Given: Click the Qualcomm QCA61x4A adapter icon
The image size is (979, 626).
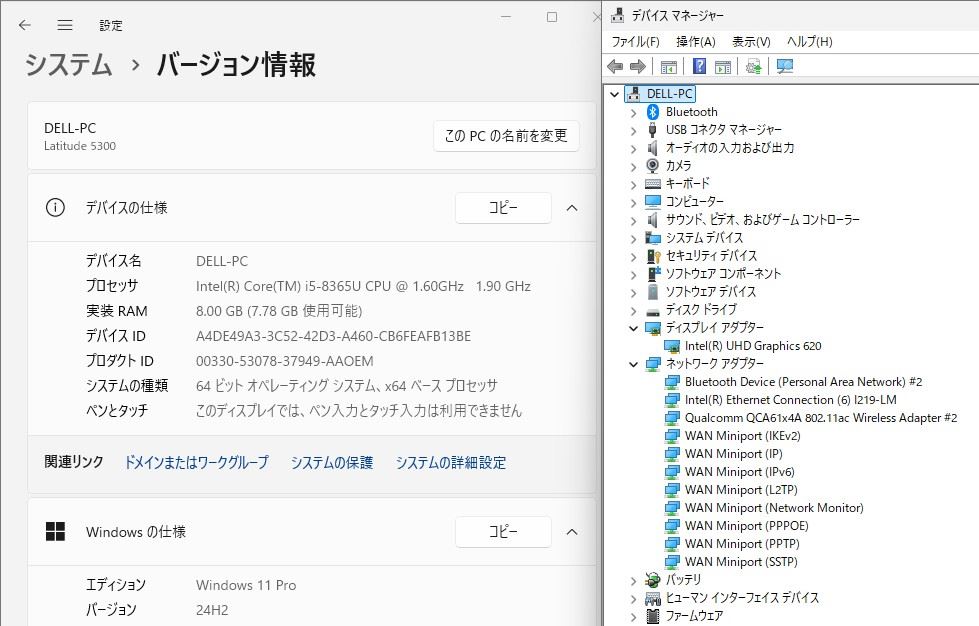Looking at the screenshot, I should pos(672,418).
